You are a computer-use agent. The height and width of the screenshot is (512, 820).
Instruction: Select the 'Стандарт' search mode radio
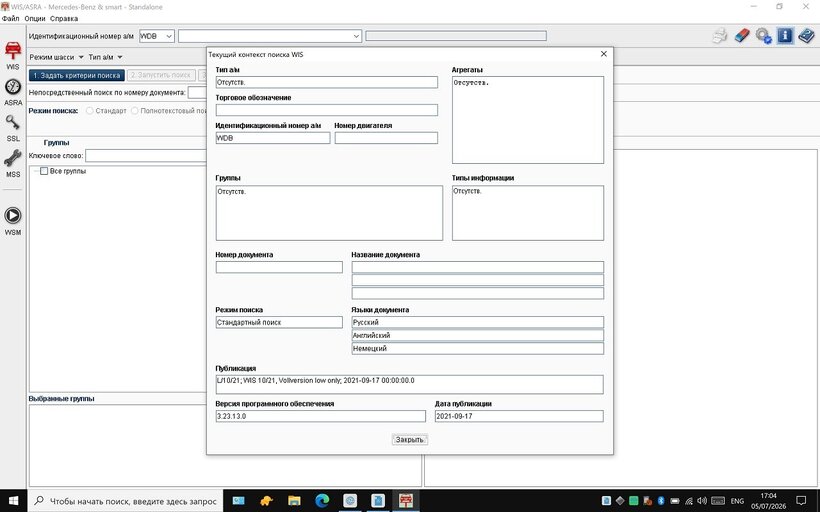click(90, 111)
